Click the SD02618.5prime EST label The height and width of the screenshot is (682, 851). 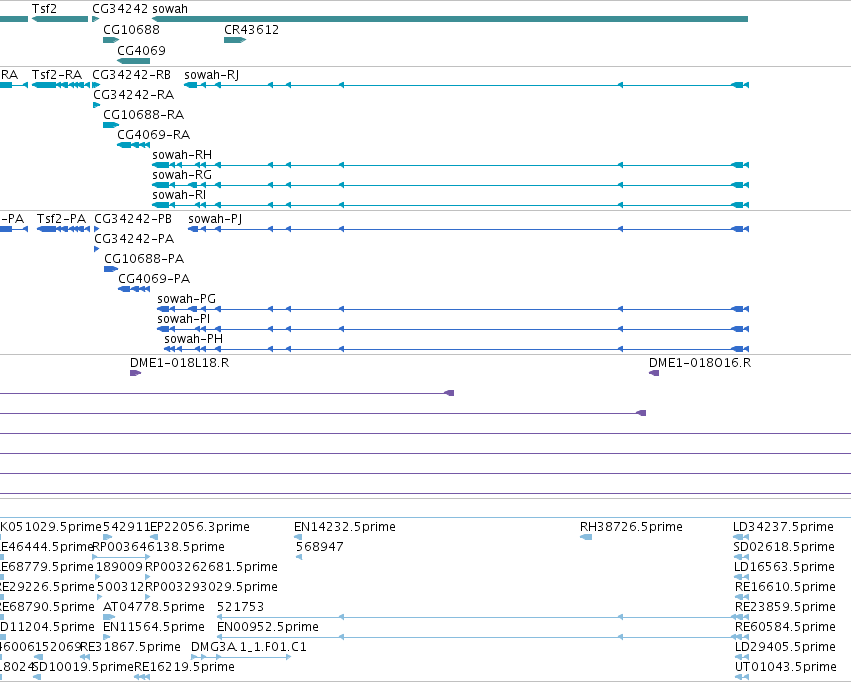(784, 547)
